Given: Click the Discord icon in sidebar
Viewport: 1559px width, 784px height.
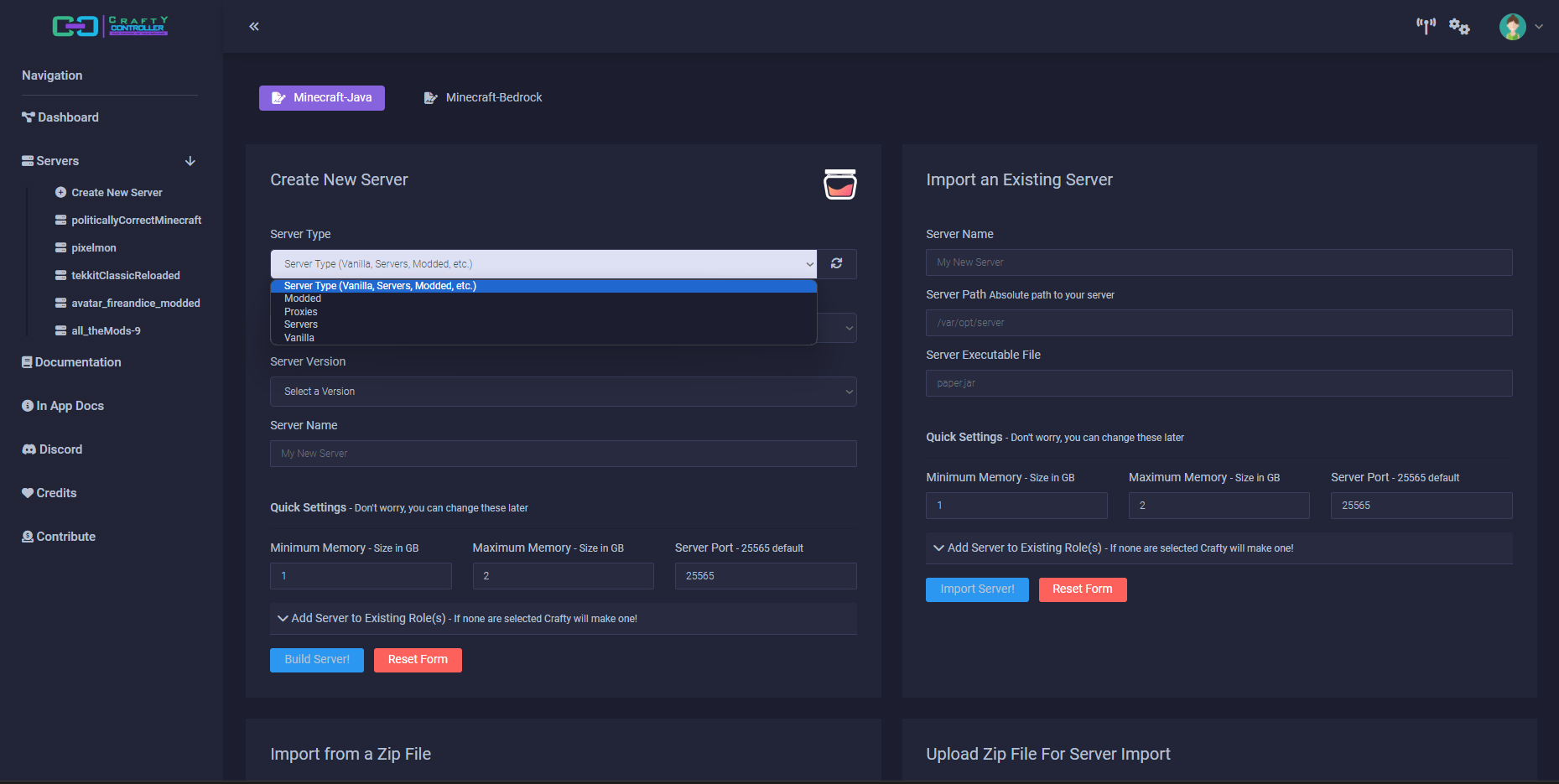Looking at the screenshot, I should coord(29,449).
